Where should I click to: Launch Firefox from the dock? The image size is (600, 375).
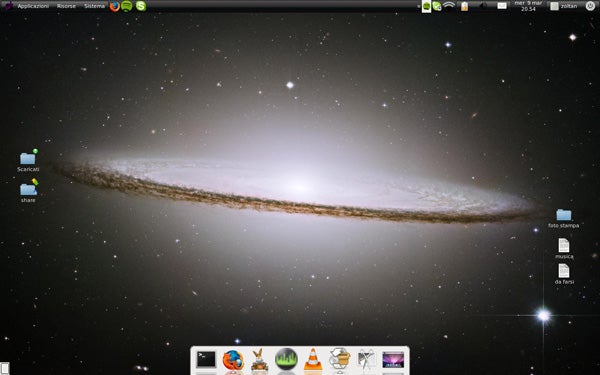[x=233, y=360]
